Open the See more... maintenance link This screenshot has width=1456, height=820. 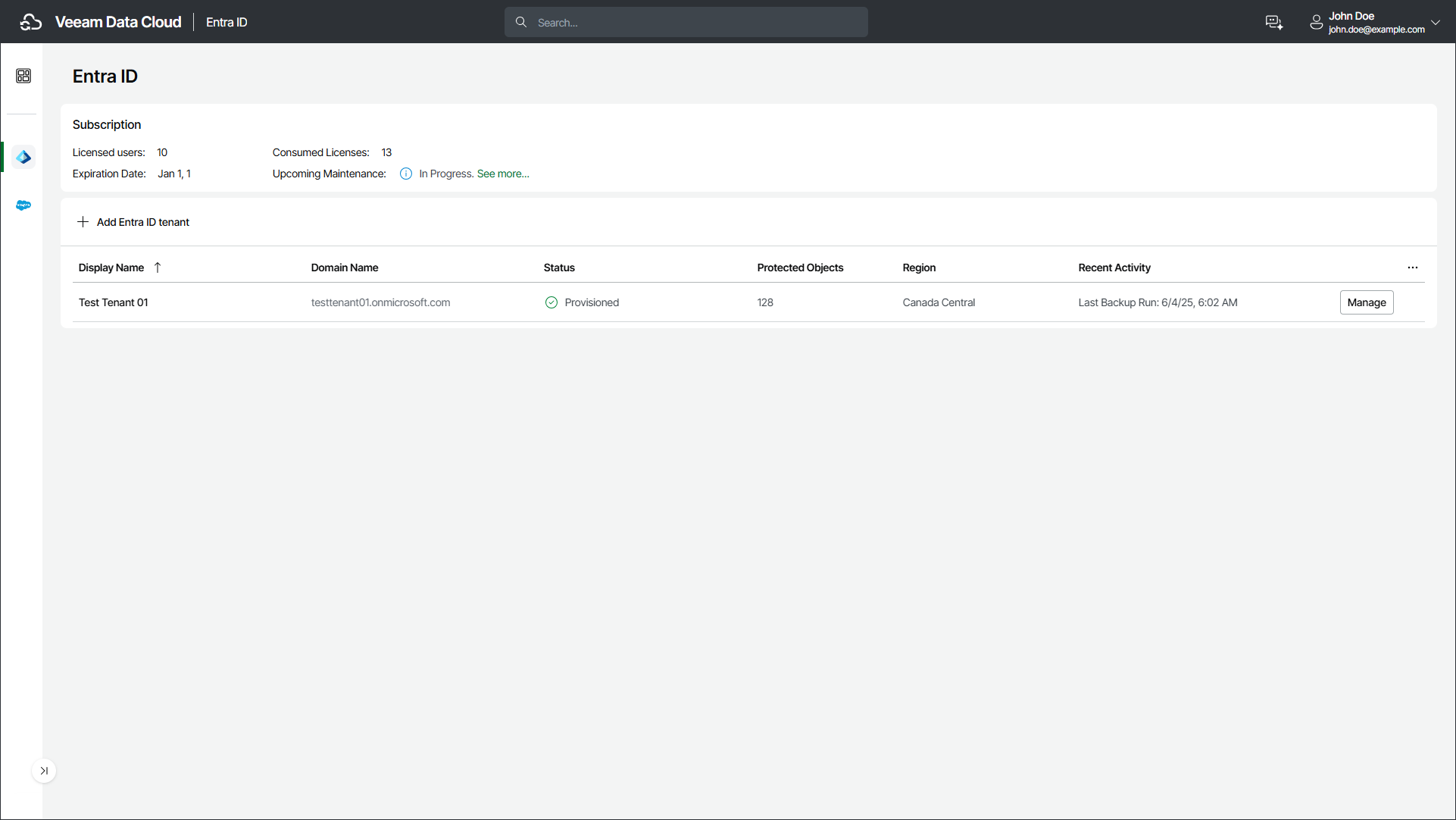(503, 174)
